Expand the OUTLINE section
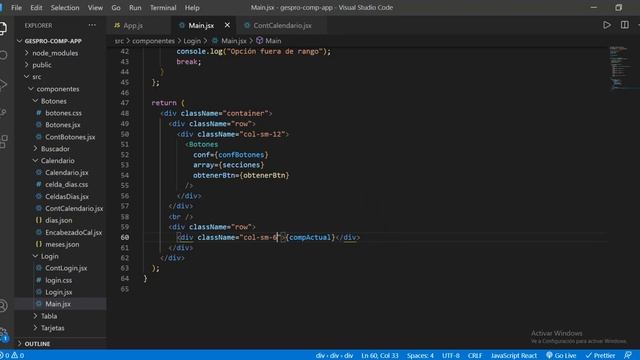 [x=60, y=344]
